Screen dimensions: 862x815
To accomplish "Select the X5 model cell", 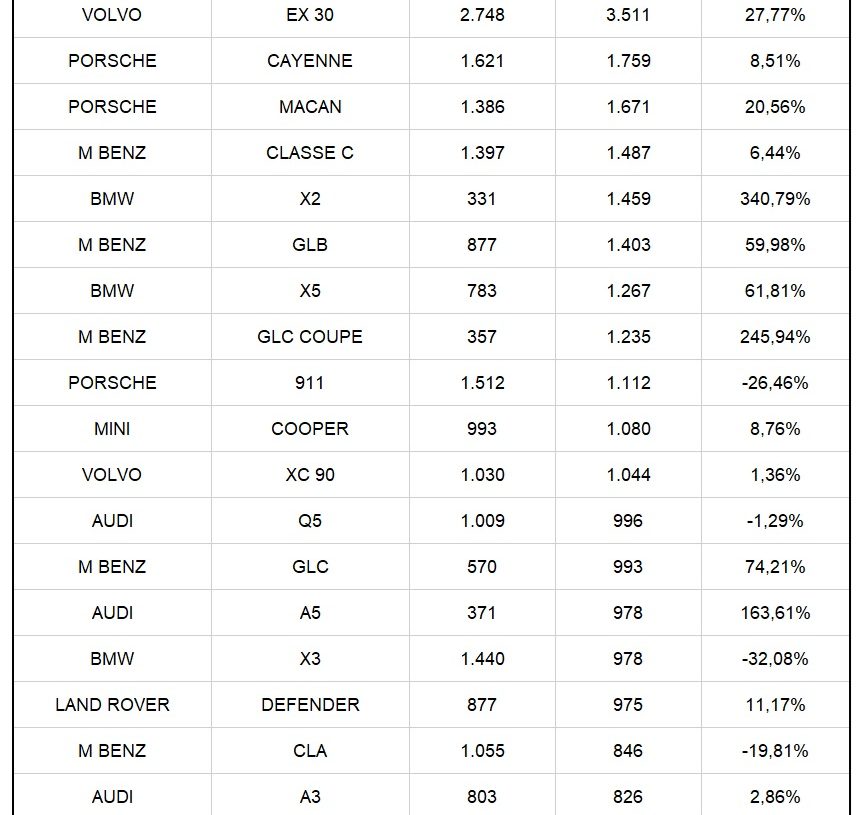I will click(x=310, y=291).
